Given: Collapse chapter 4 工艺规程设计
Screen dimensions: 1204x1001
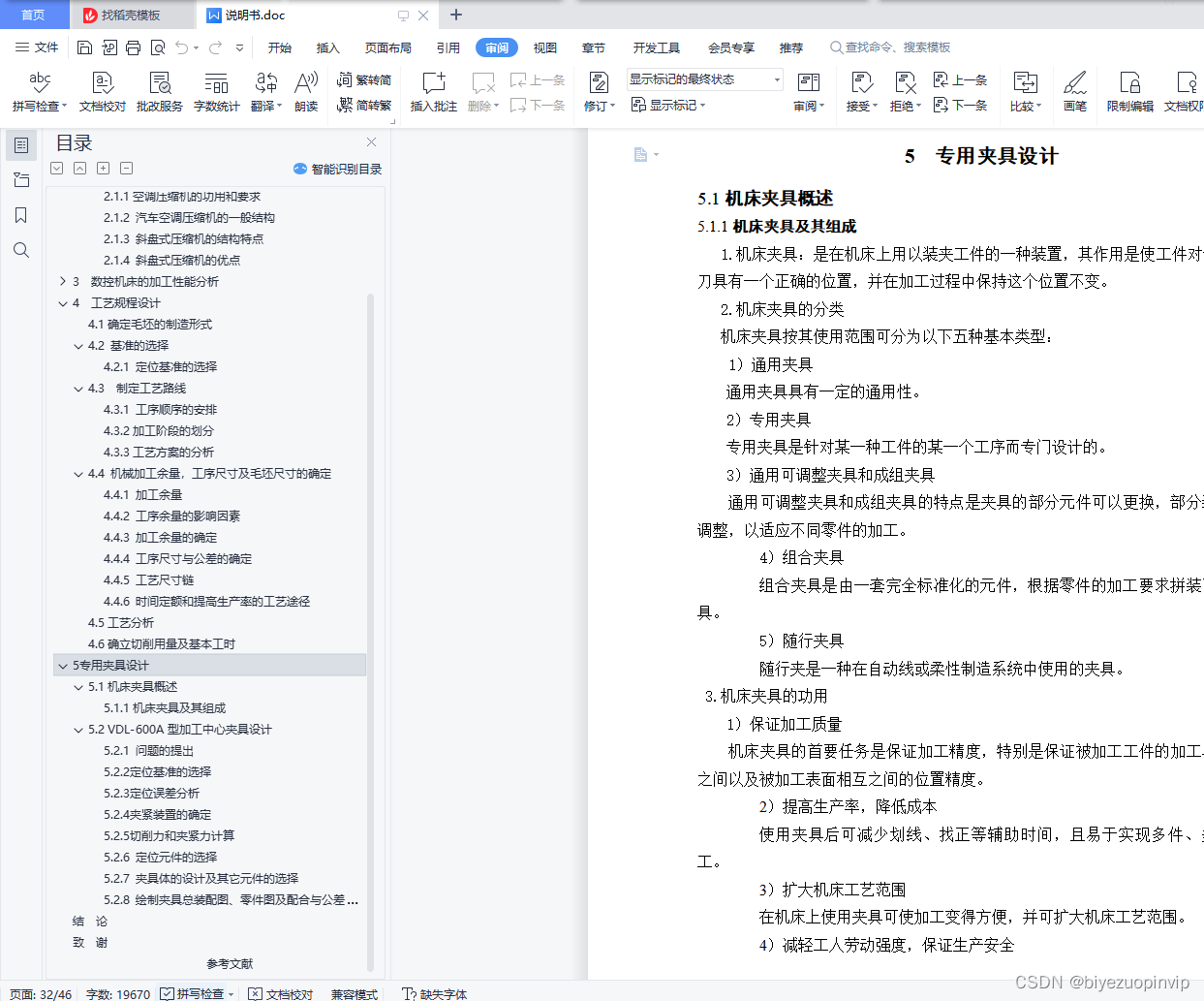Looking at the screenshot, I should 63,303.
